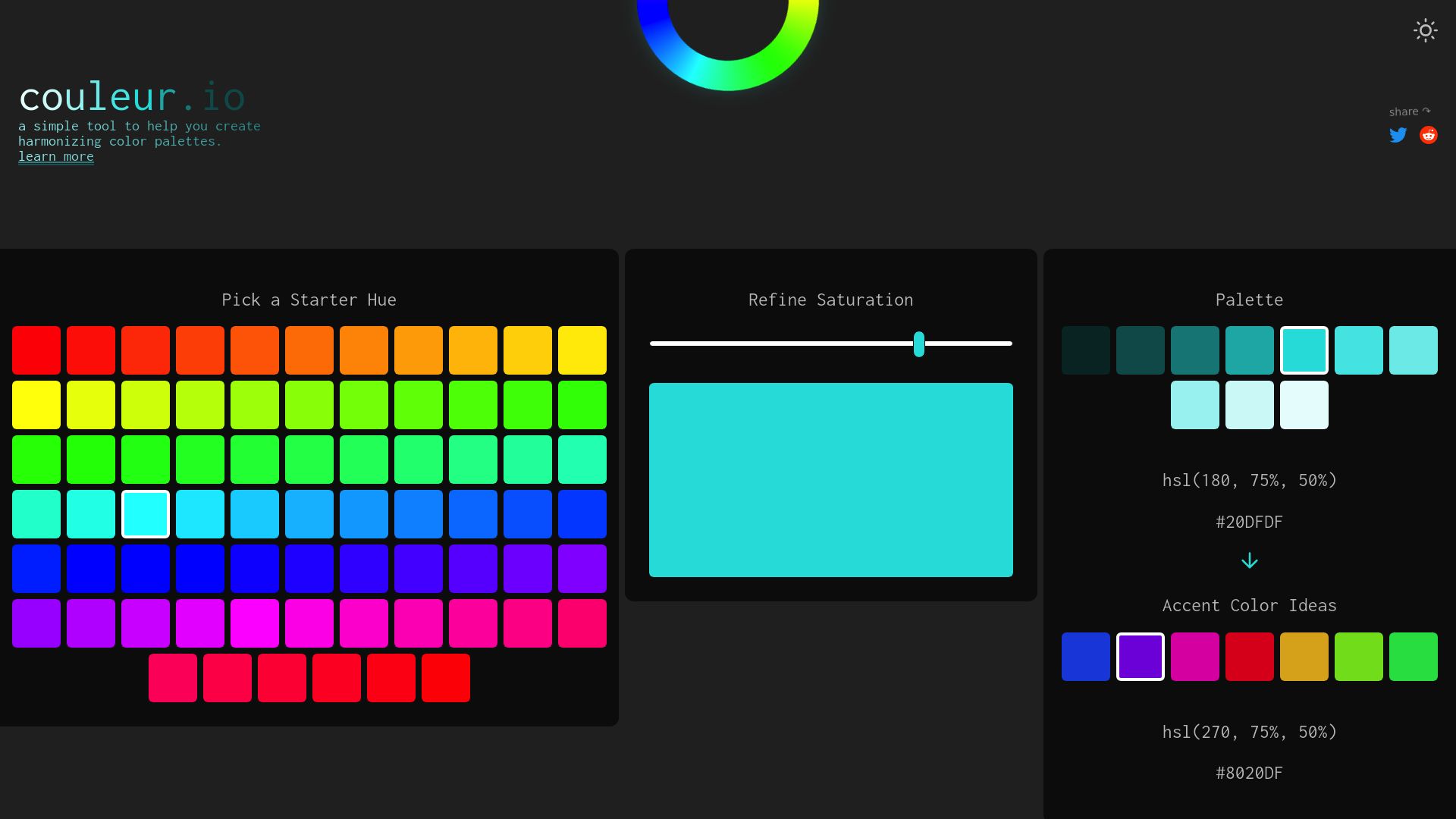Select the near-white lightest palette swatch
Screen dimensions: 1456x819
1304,405
